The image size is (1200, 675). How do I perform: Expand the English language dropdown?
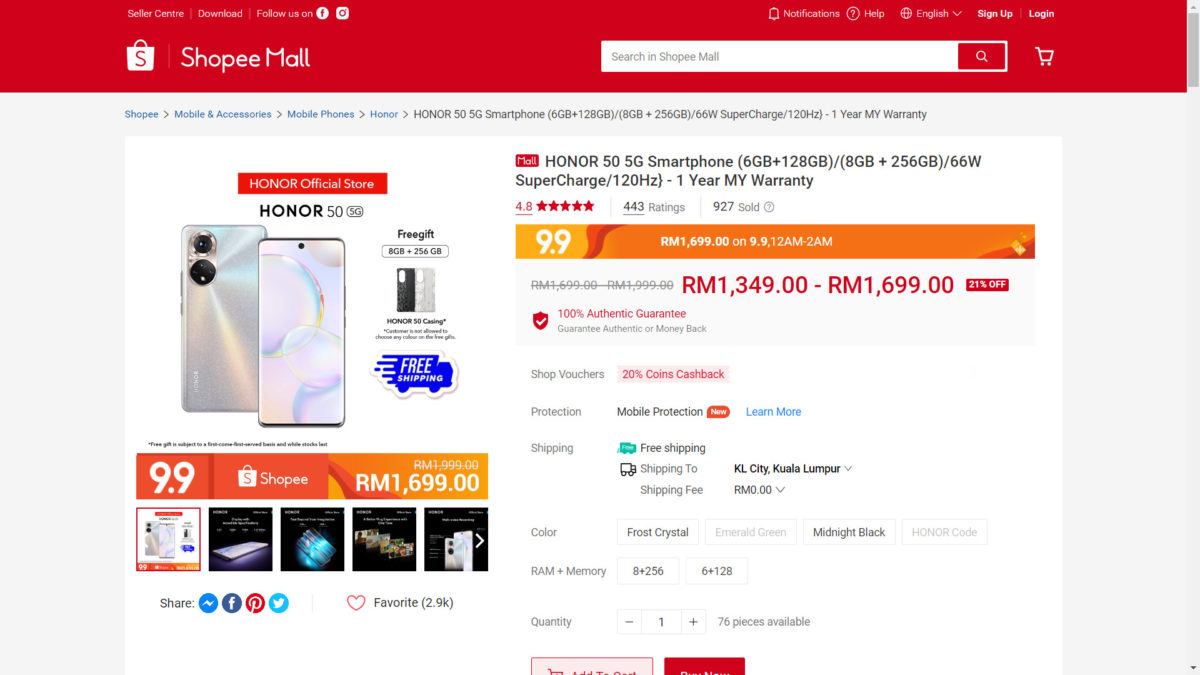click(x=931, y=13)
